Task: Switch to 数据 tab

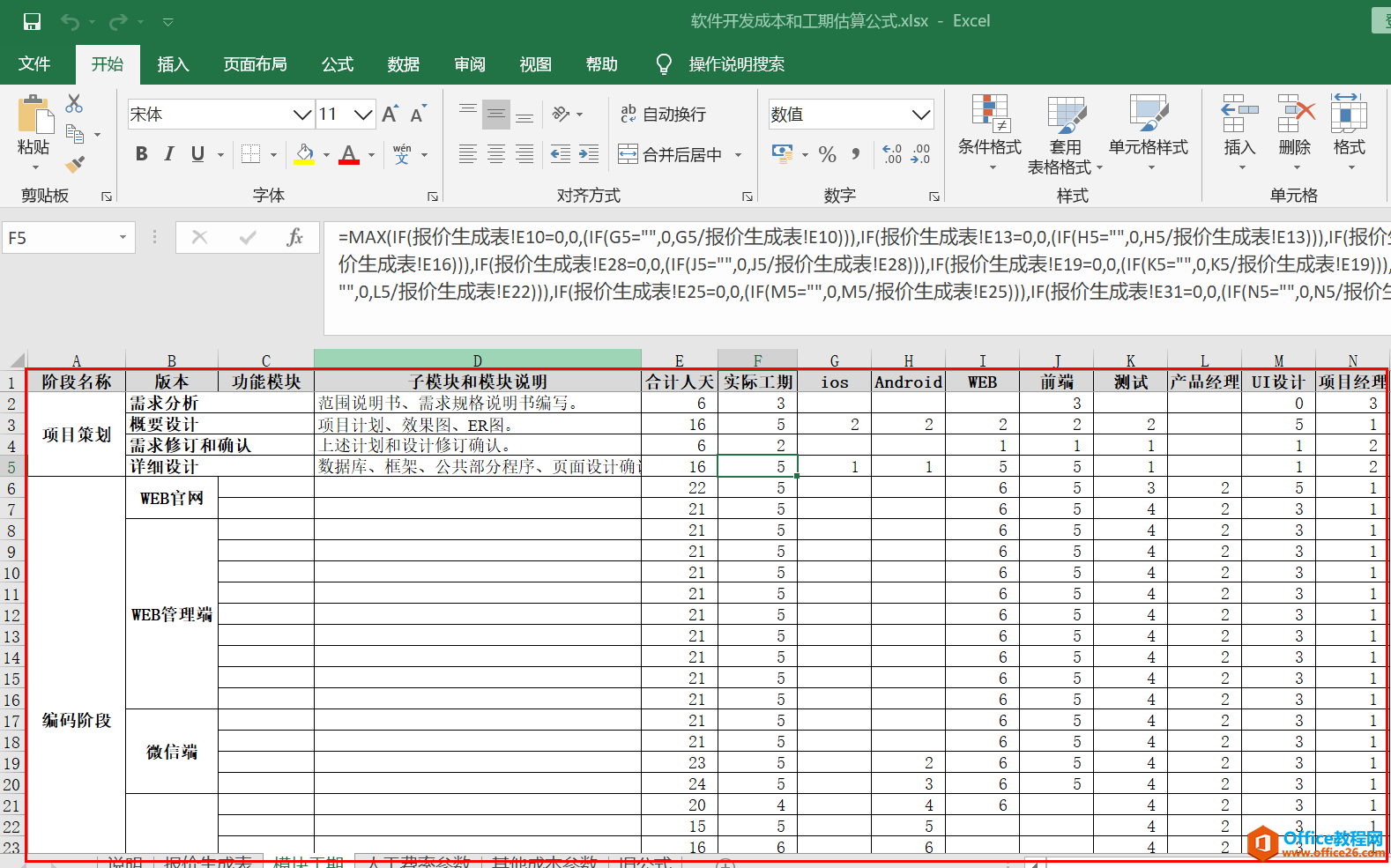Action: (x=404, y=63)
